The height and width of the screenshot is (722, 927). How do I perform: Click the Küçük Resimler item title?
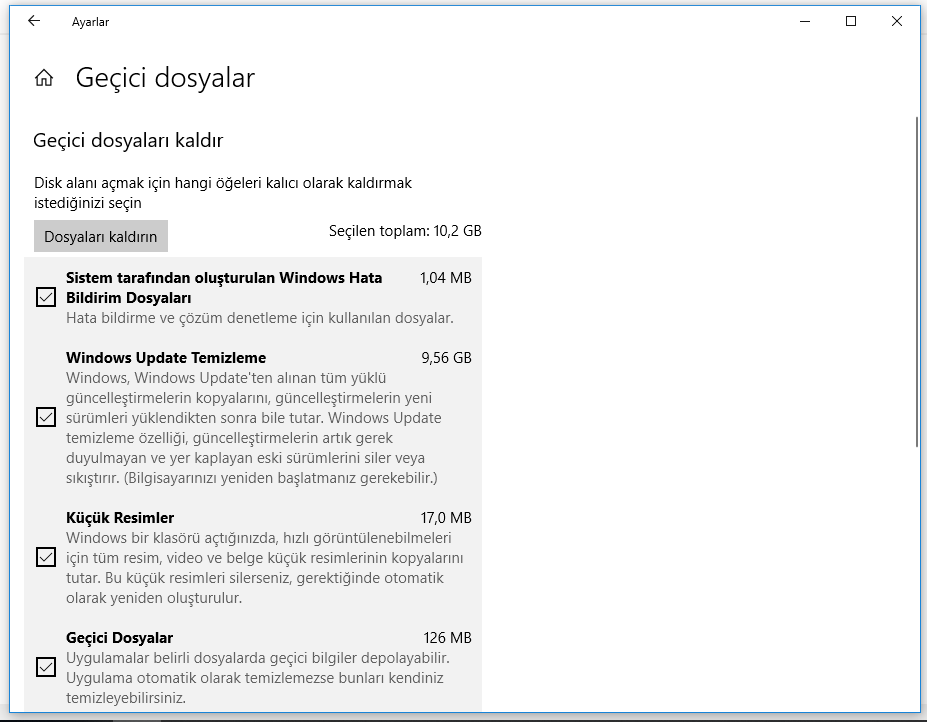[120, 518]
